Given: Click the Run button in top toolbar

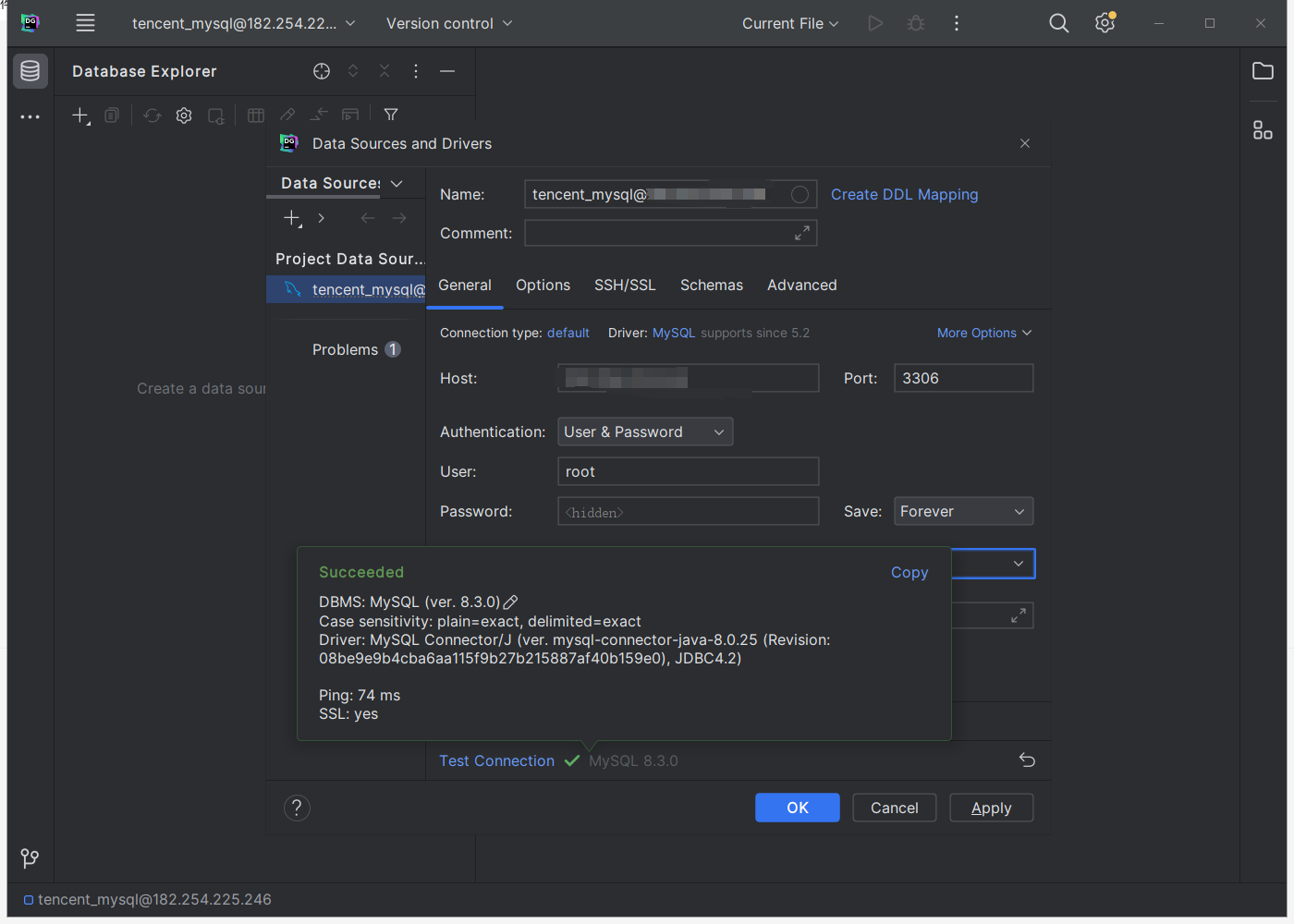Looking at the screenshot, I should click(875, 23).
